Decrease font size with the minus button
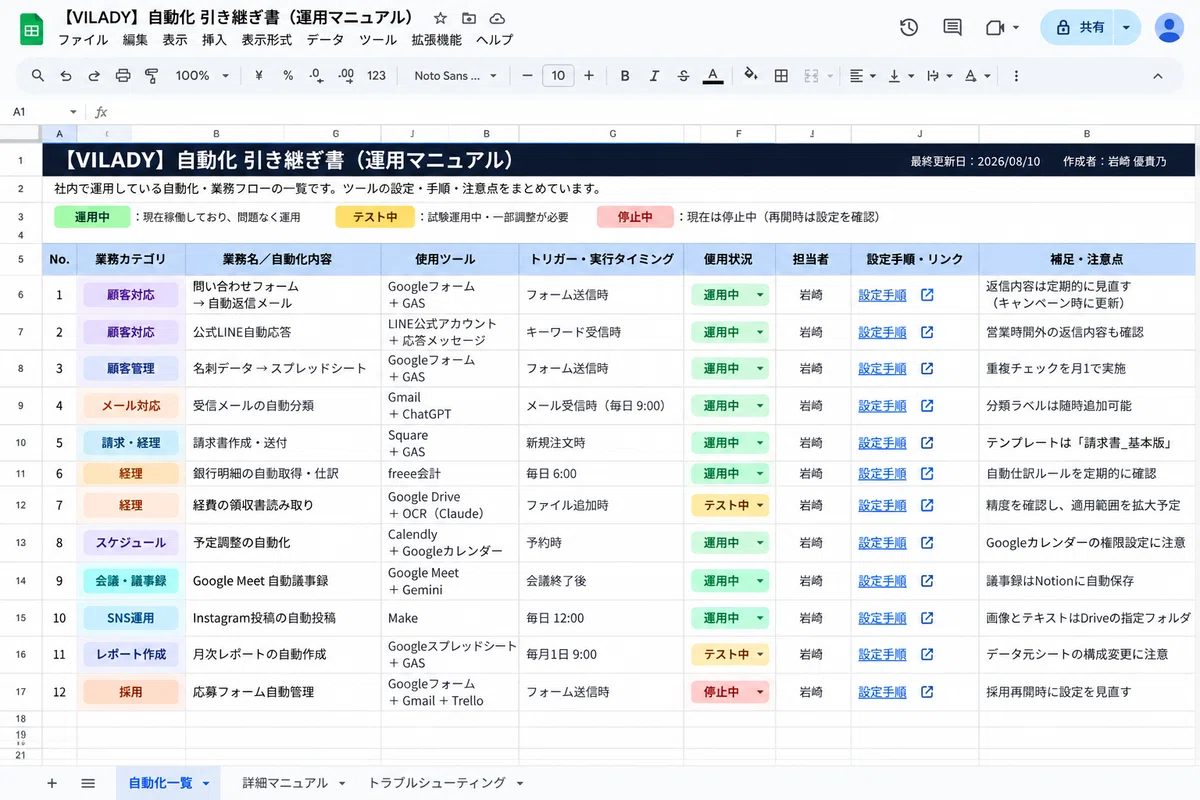 pyautogui.click(x=527, y=76)
